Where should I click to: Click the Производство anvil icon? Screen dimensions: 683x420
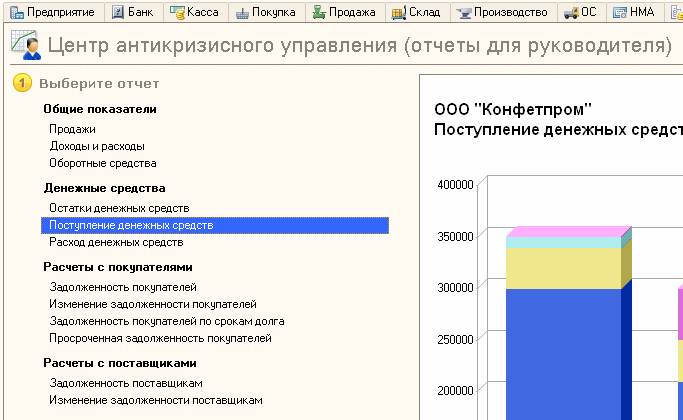[x=464, y=14]
